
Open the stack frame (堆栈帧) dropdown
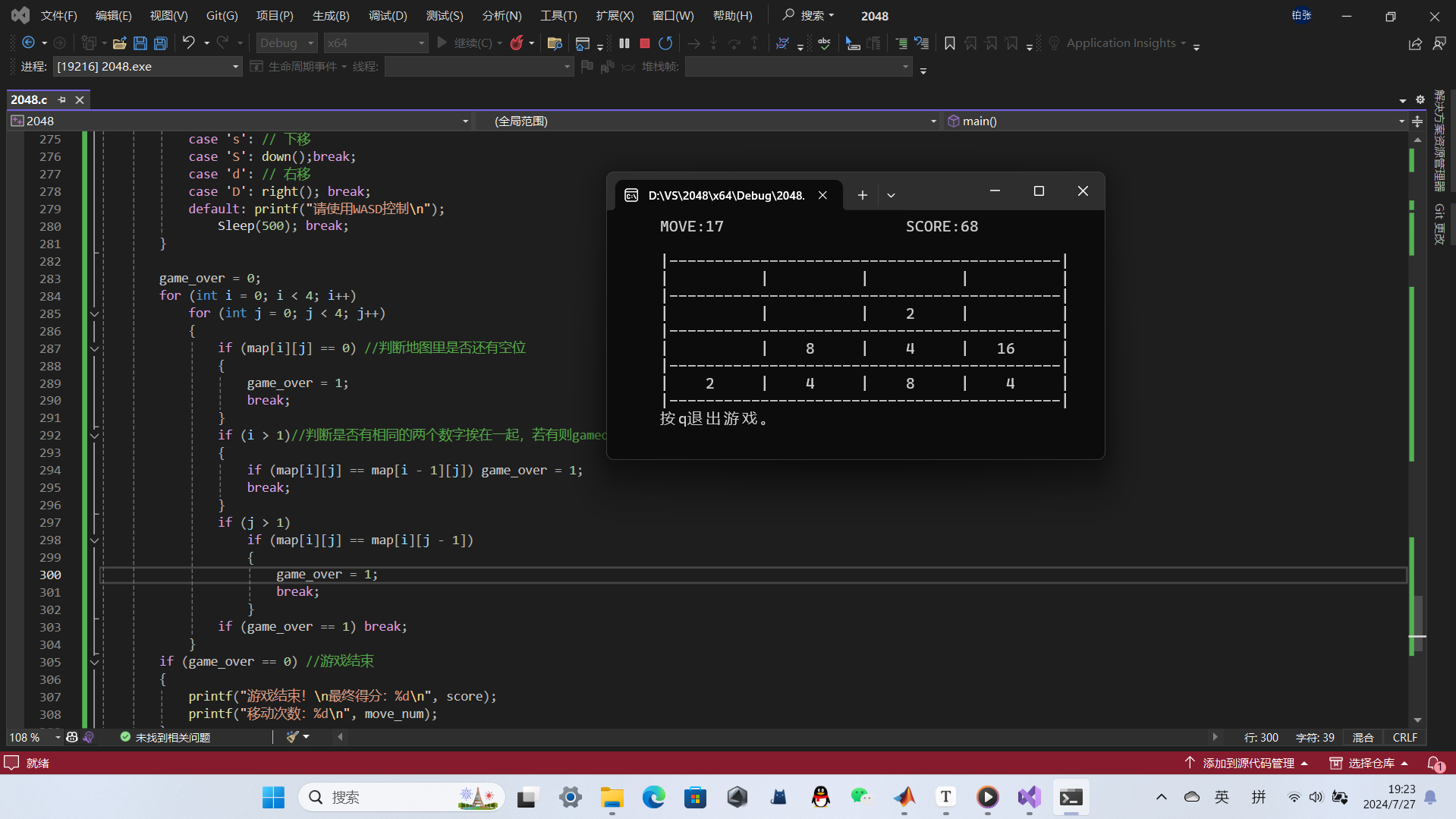[798, 67]
